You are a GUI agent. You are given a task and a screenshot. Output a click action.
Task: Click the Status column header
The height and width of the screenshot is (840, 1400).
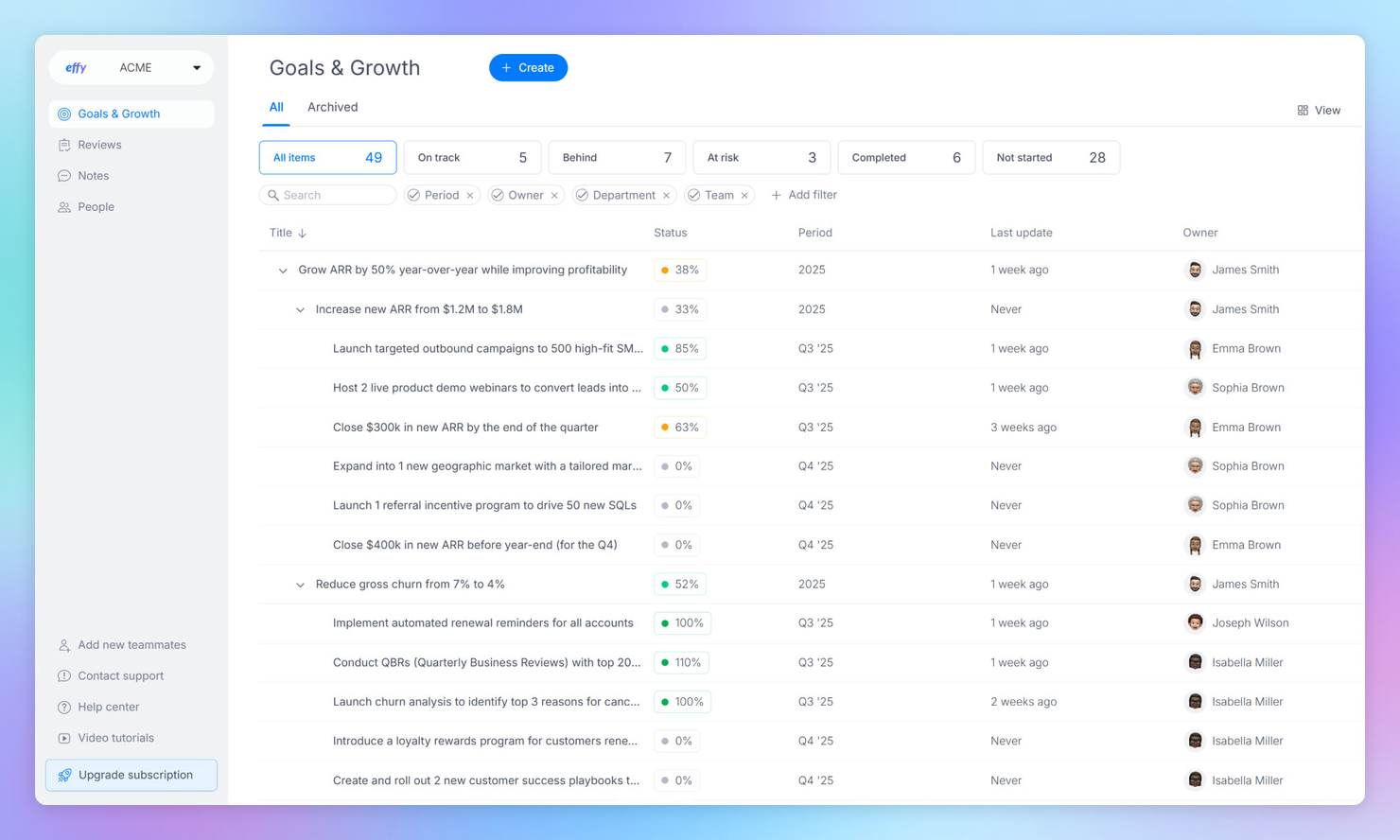(671, 233)
